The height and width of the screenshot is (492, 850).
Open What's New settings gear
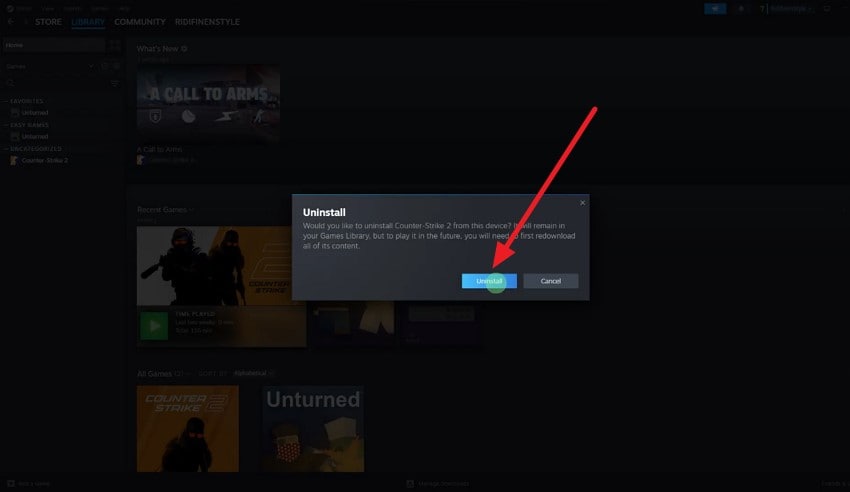click(x=184, y=49)
